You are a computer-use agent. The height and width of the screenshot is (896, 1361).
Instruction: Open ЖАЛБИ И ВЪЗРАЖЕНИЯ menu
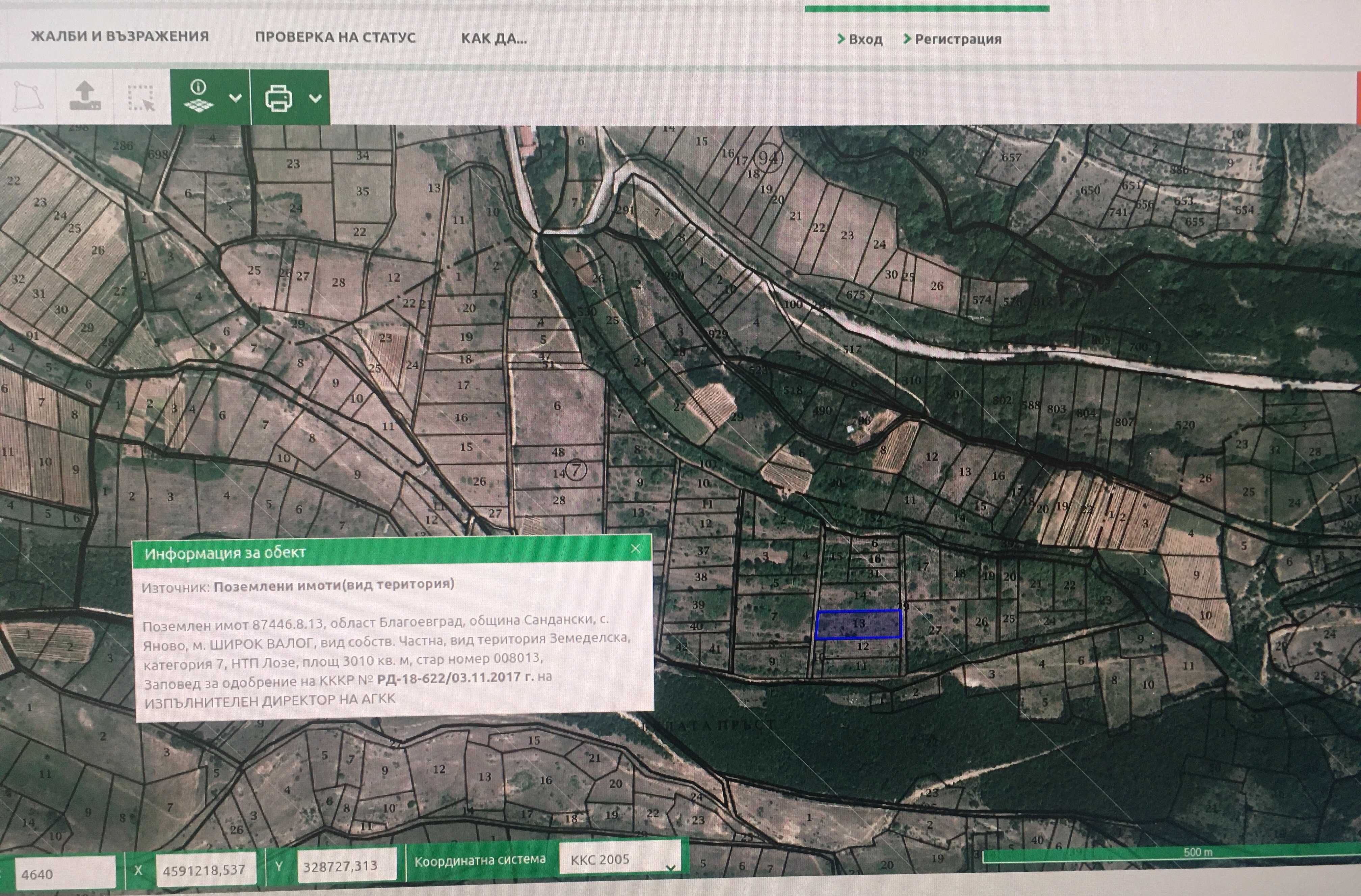119,36
